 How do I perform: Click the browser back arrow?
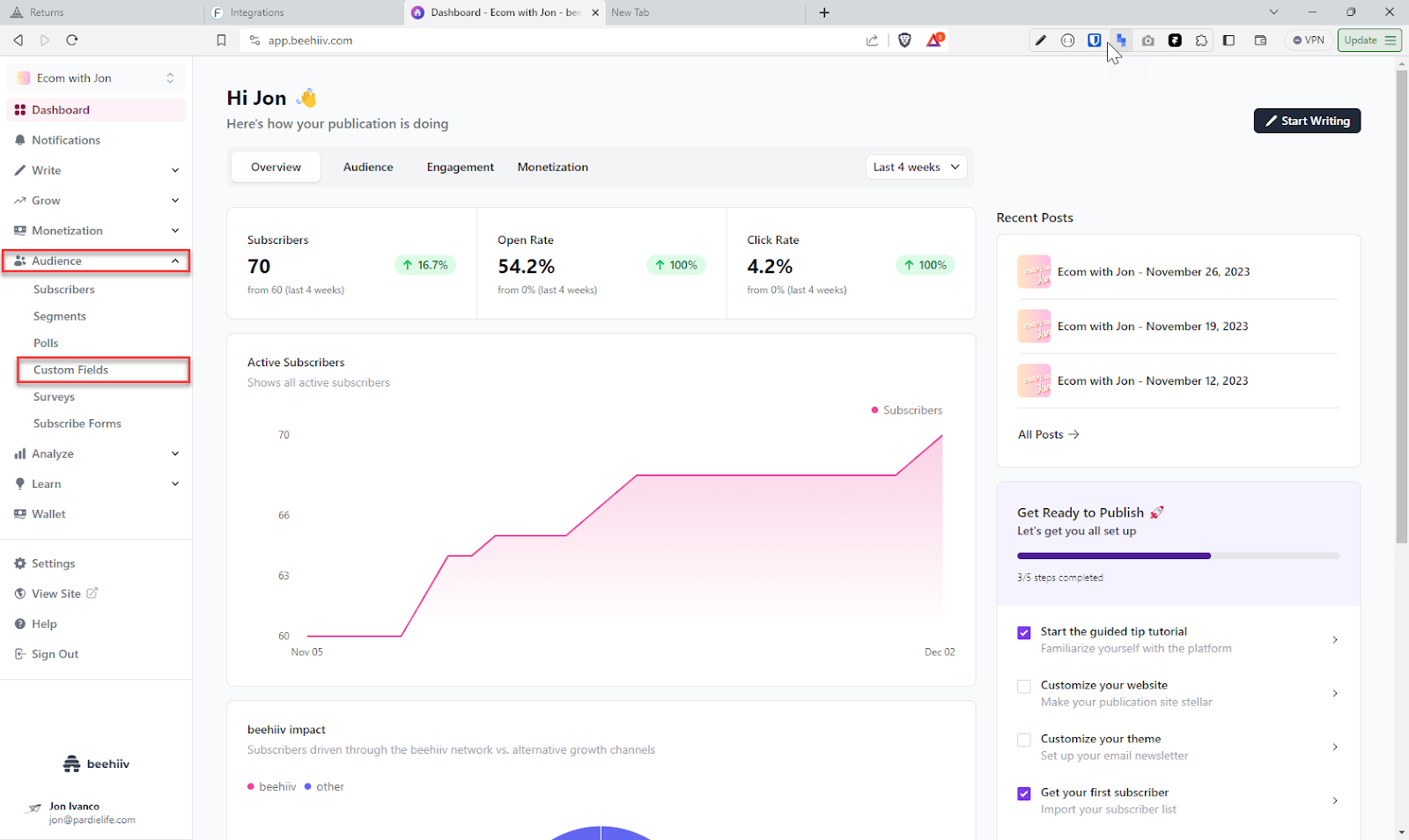tap(18, 40)
